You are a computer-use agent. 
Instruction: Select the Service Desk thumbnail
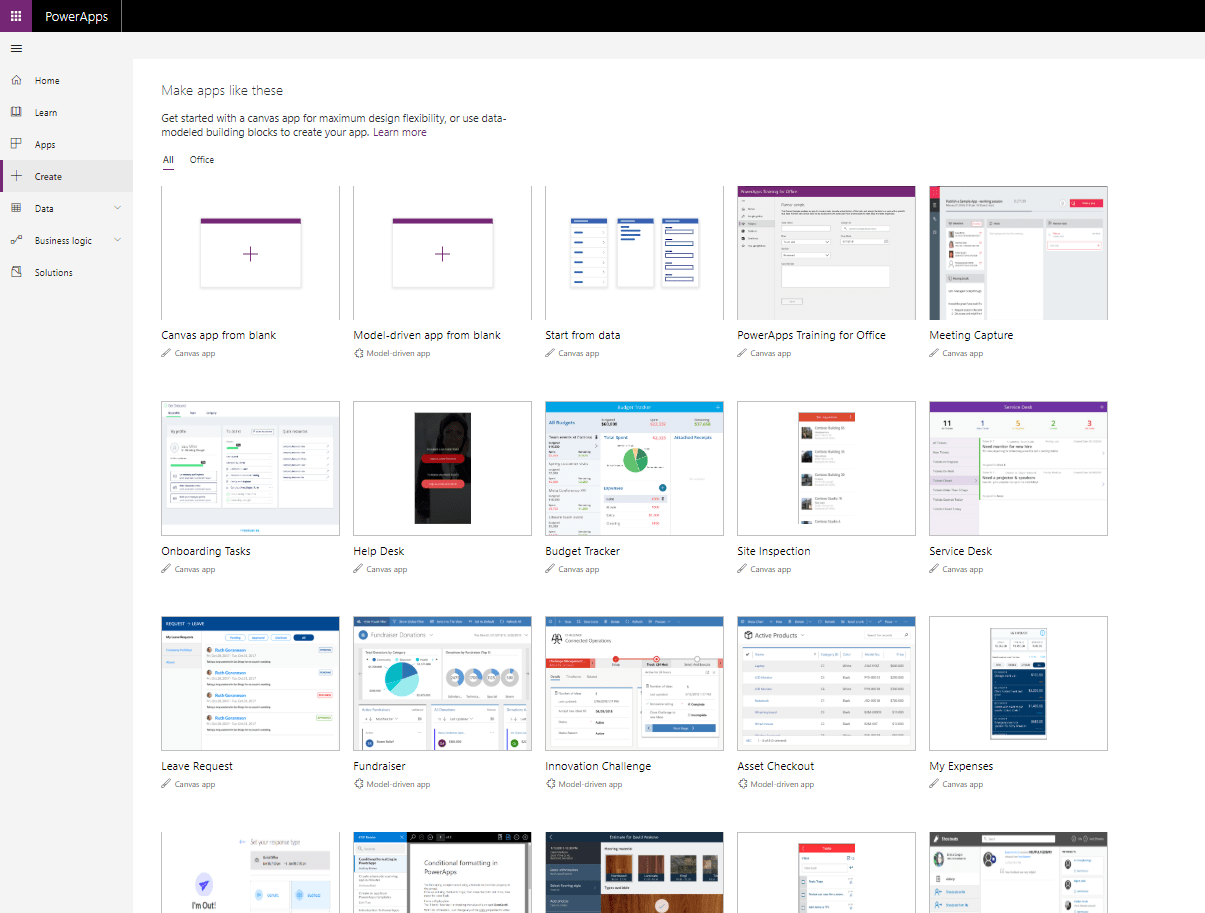1018,469
